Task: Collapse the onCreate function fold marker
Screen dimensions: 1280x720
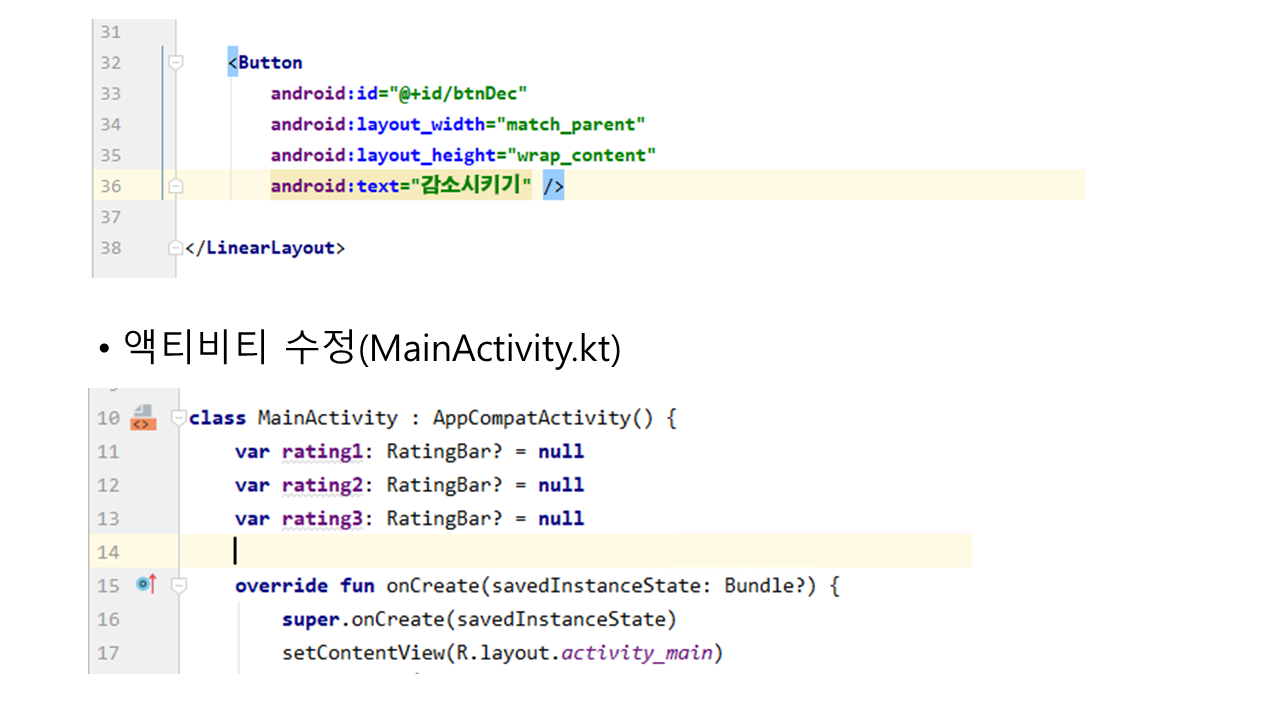Action: pyautogui.click(x=178, y=585)
